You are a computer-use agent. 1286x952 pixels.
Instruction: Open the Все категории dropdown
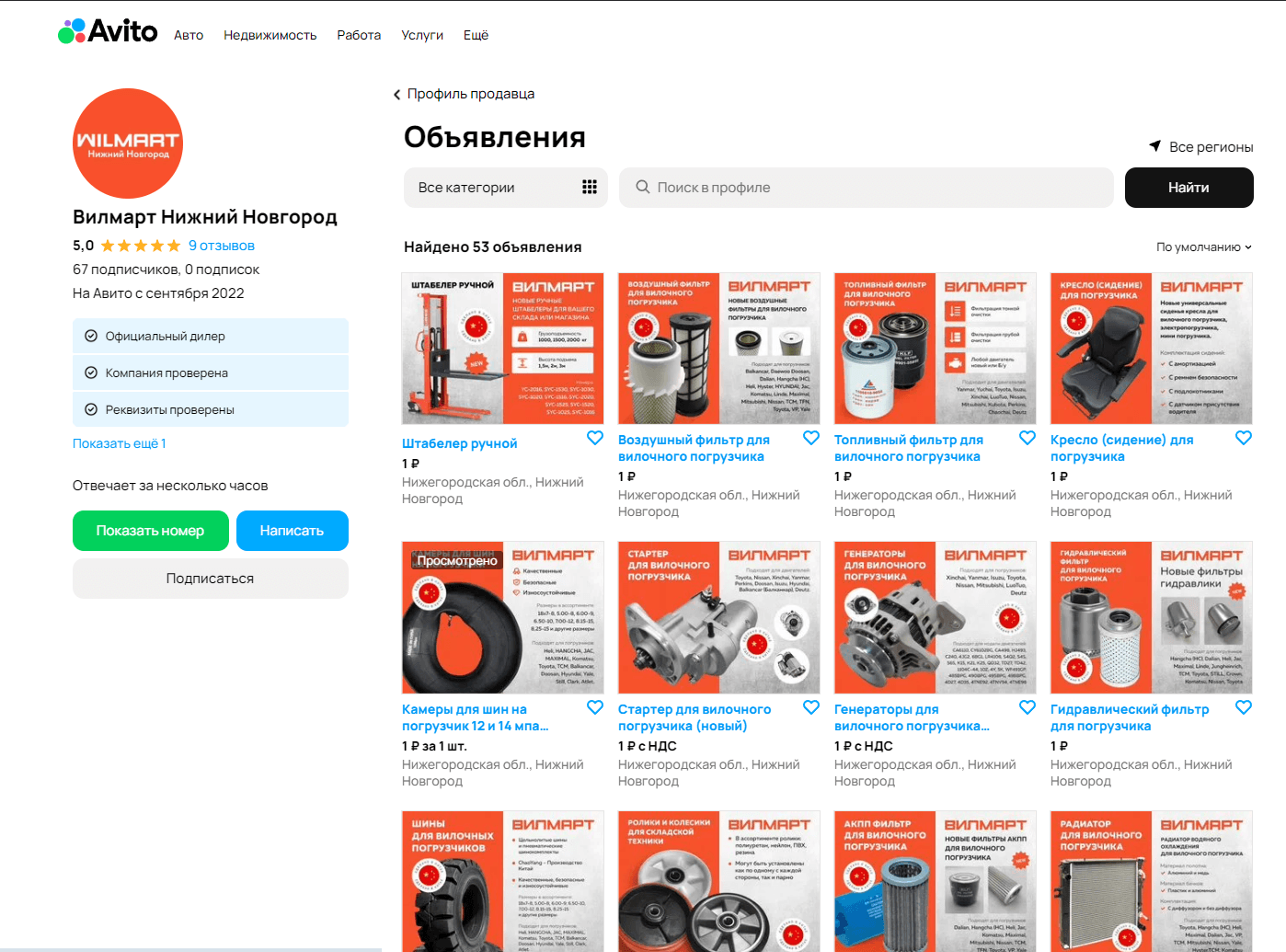point(506,188)
